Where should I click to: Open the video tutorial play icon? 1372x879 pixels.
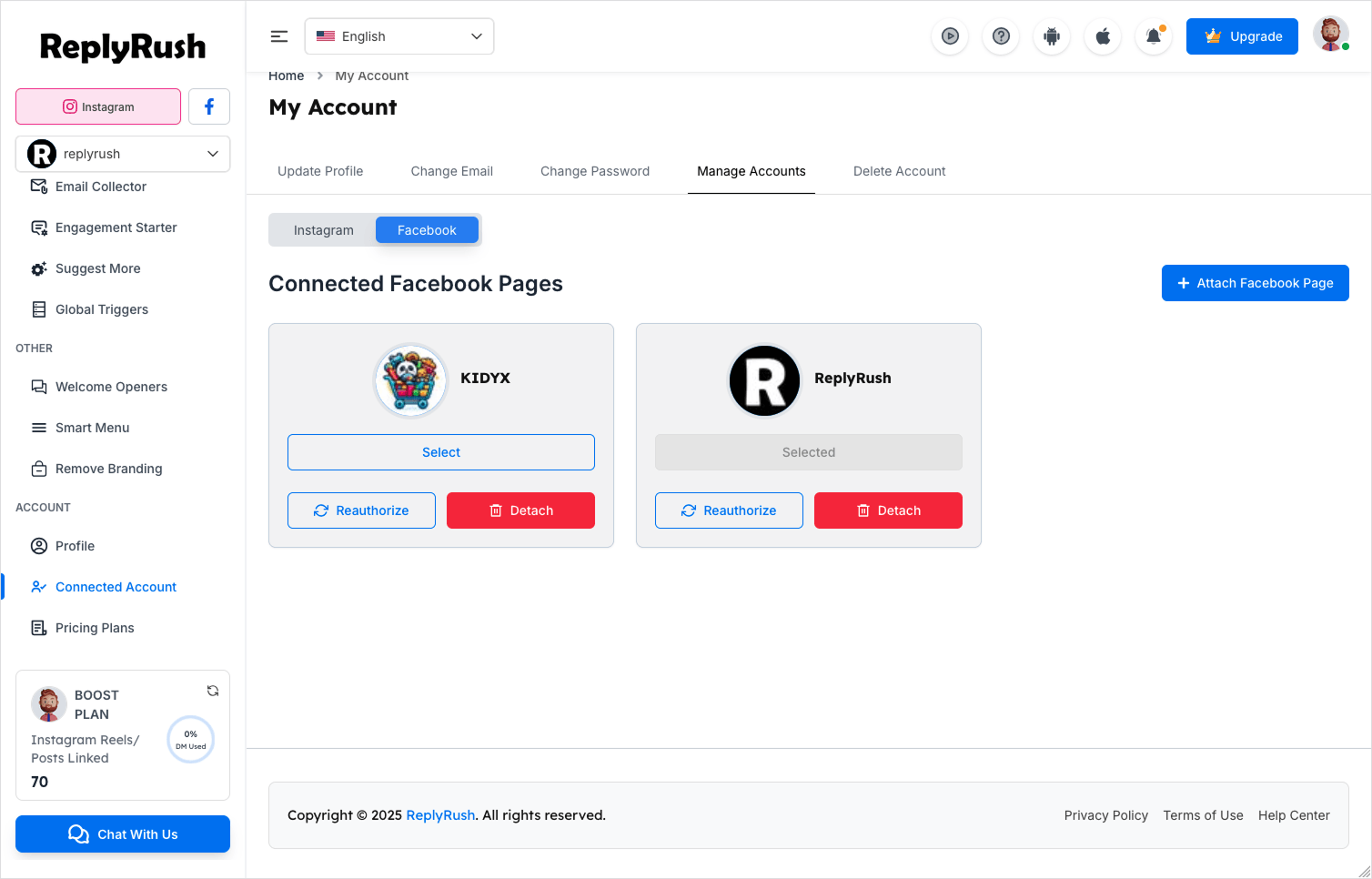click(x=950, y=36)
